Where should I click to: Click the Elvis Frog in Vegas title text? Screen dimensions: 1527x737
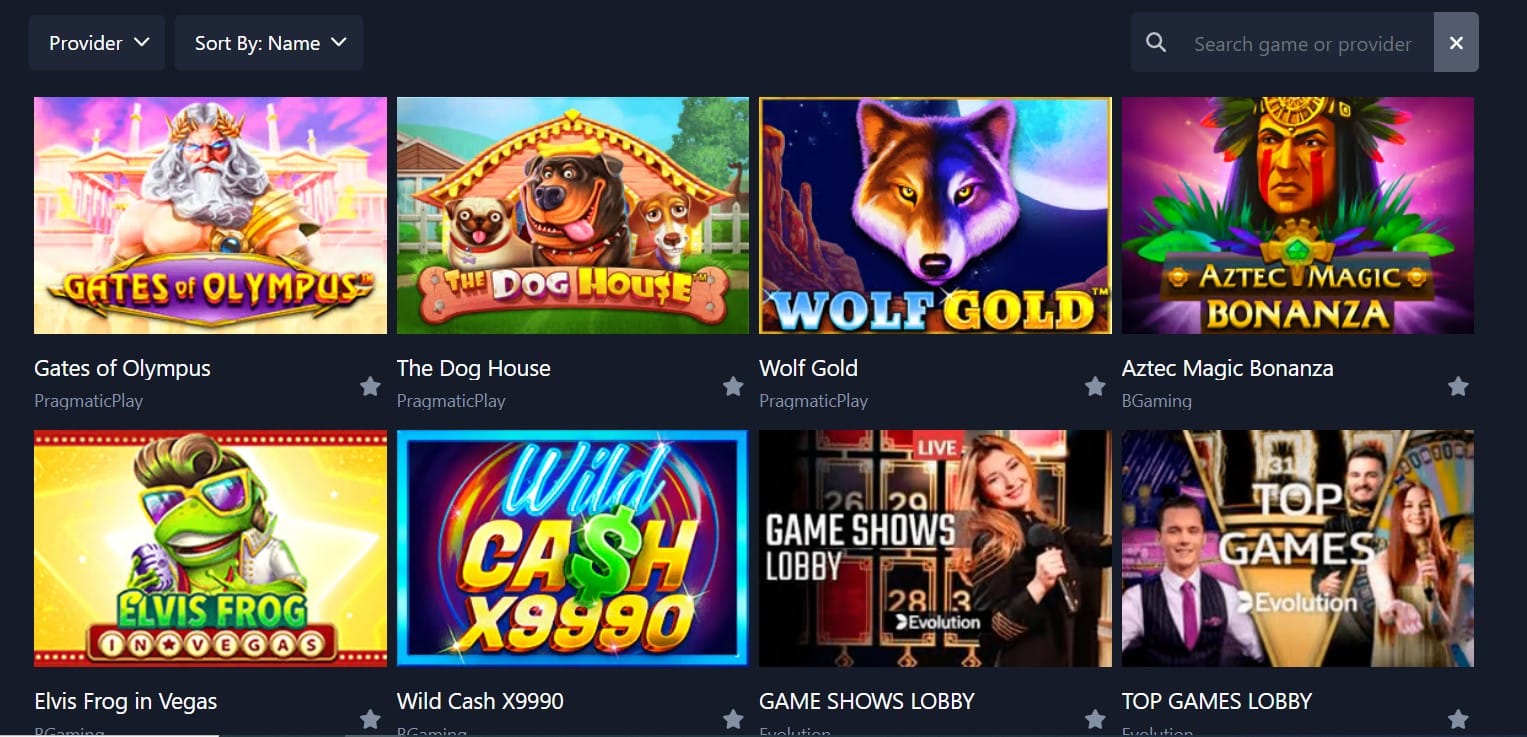[x=126, y=701]
